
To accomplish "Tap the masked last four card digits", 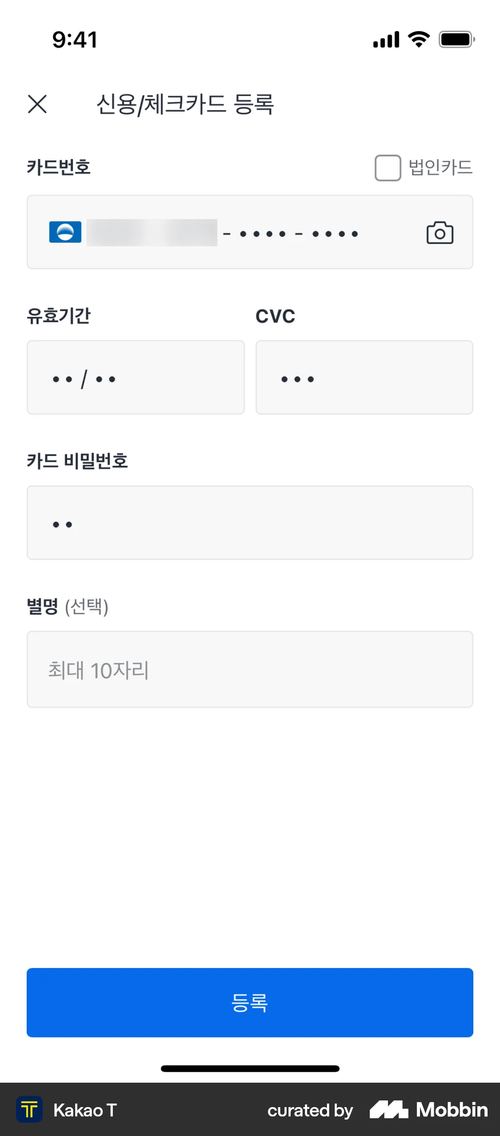I will click(336, 234).
